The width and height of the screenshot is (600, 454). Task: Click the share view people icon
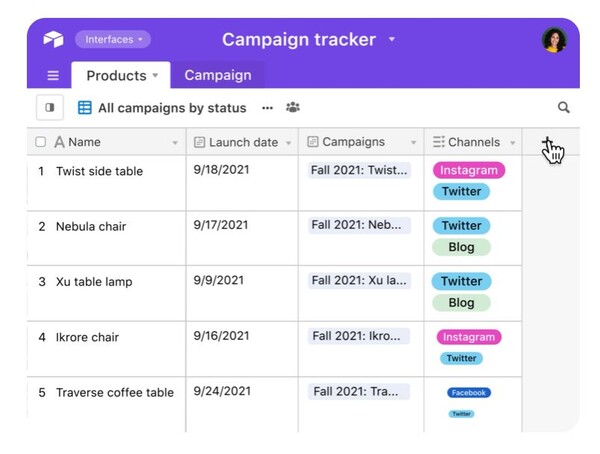point(293,108)
